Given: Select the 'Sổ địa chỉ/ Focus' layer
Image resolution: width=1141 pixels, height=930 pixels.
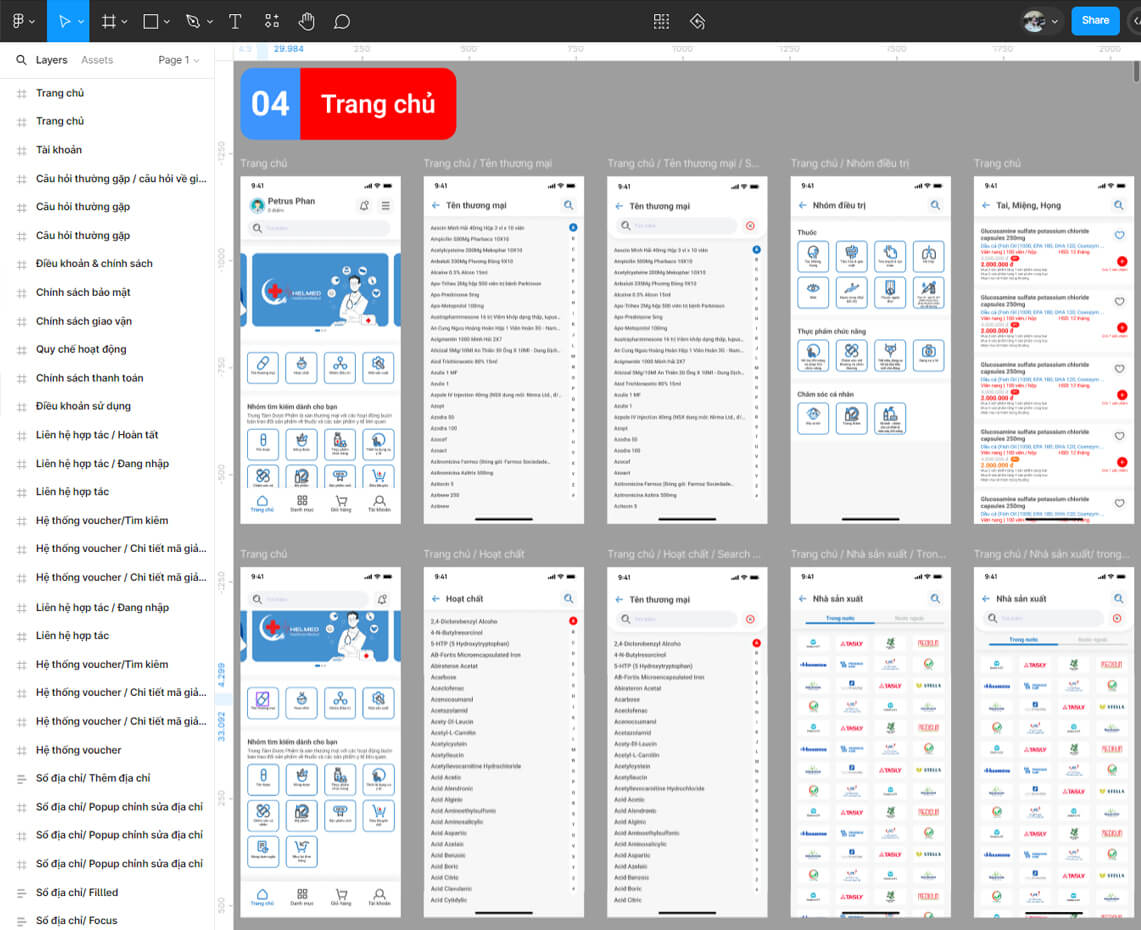Looking at the screenshot, I should pos(76,920).
